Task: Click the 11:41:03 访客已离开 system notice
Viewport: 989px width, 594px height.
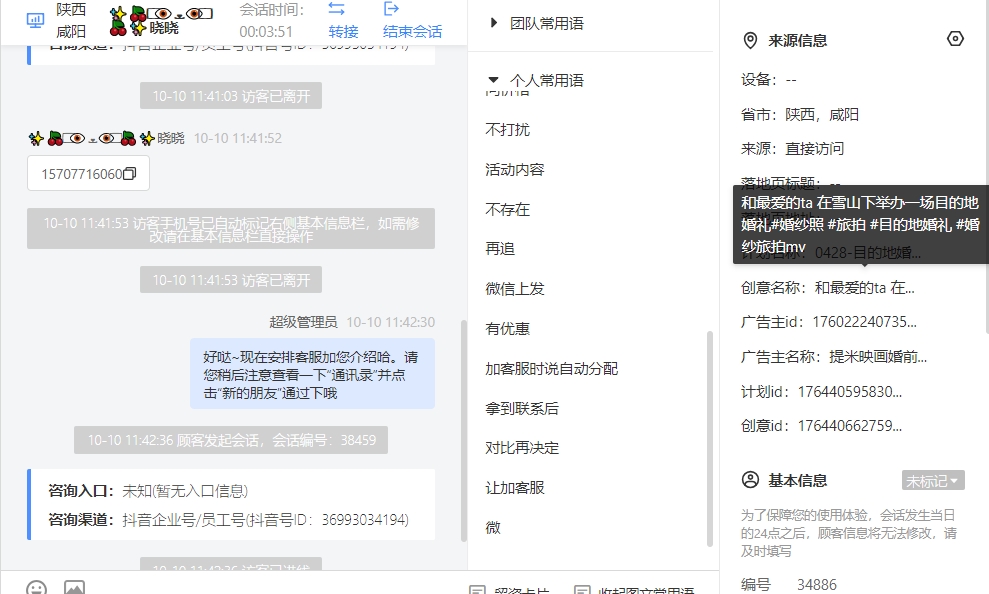Action: pyautogui.click(x=231, y=96)
